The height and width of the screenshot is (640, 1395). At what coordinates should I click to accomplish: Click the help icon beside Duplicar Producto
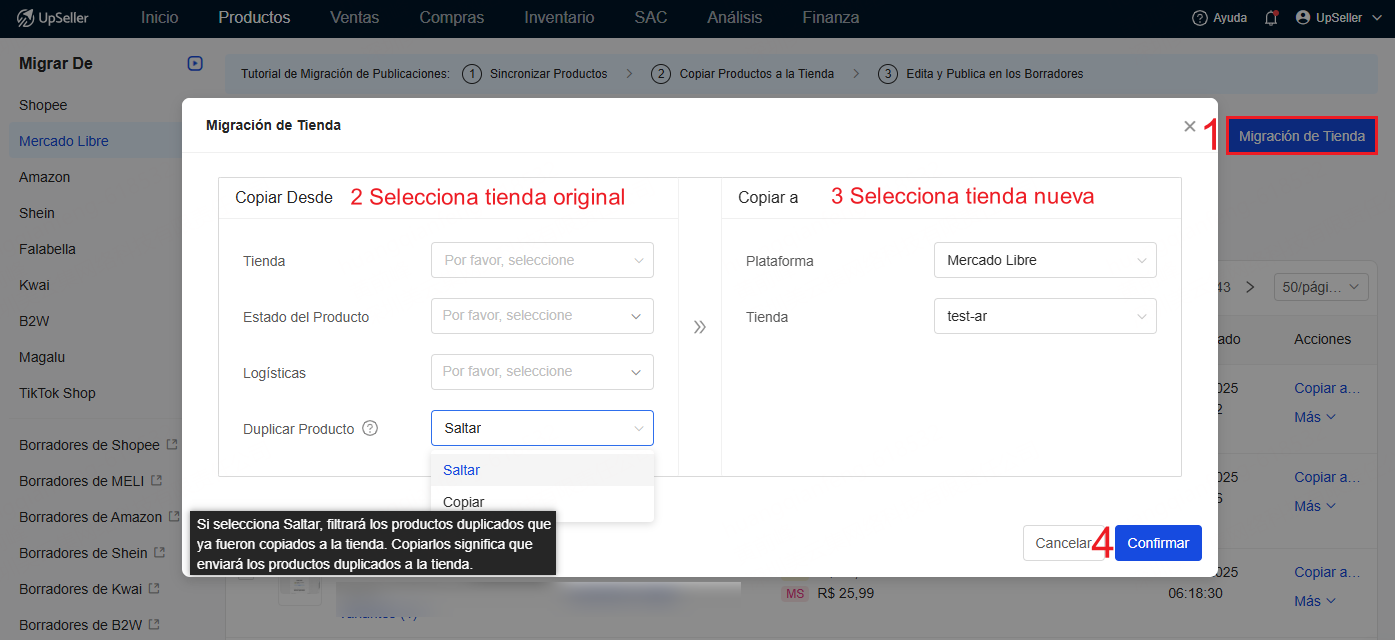(x=370, y=428)
